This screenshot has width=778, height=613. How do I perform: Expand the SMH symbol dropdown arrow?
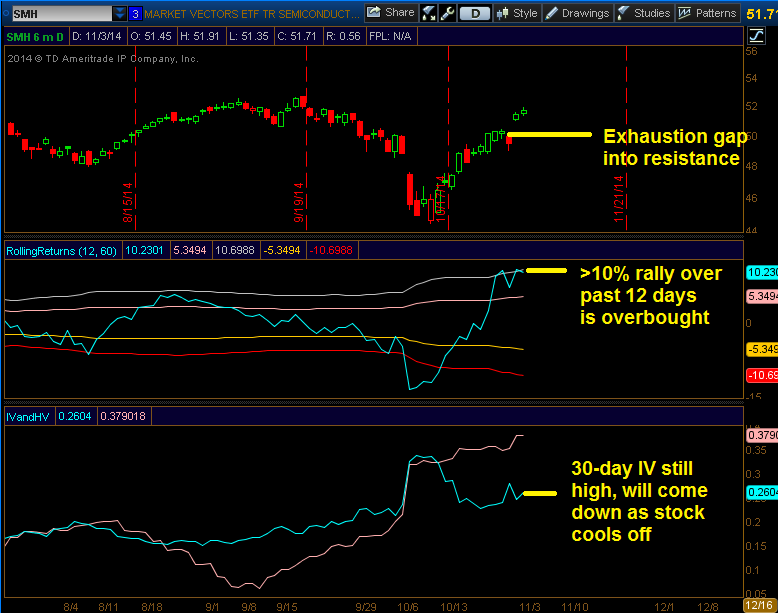coord(119,13)
